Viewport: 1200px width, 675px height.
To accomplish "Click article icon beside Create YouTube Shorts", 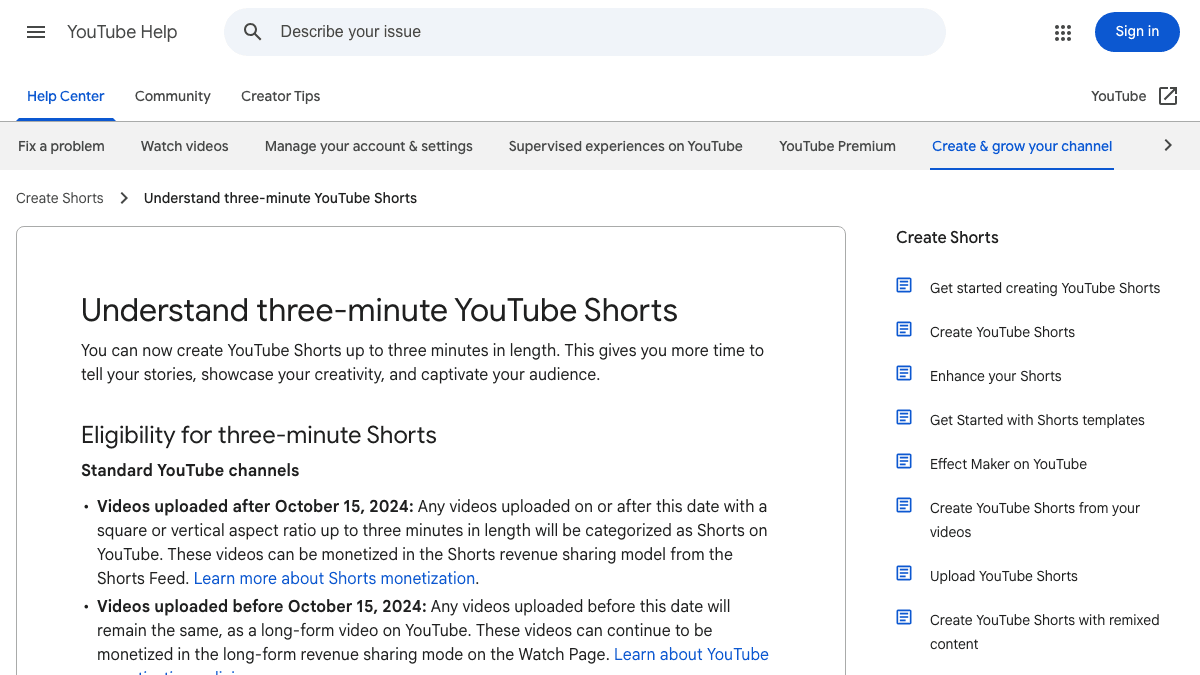I will click(x=904, y=330).
